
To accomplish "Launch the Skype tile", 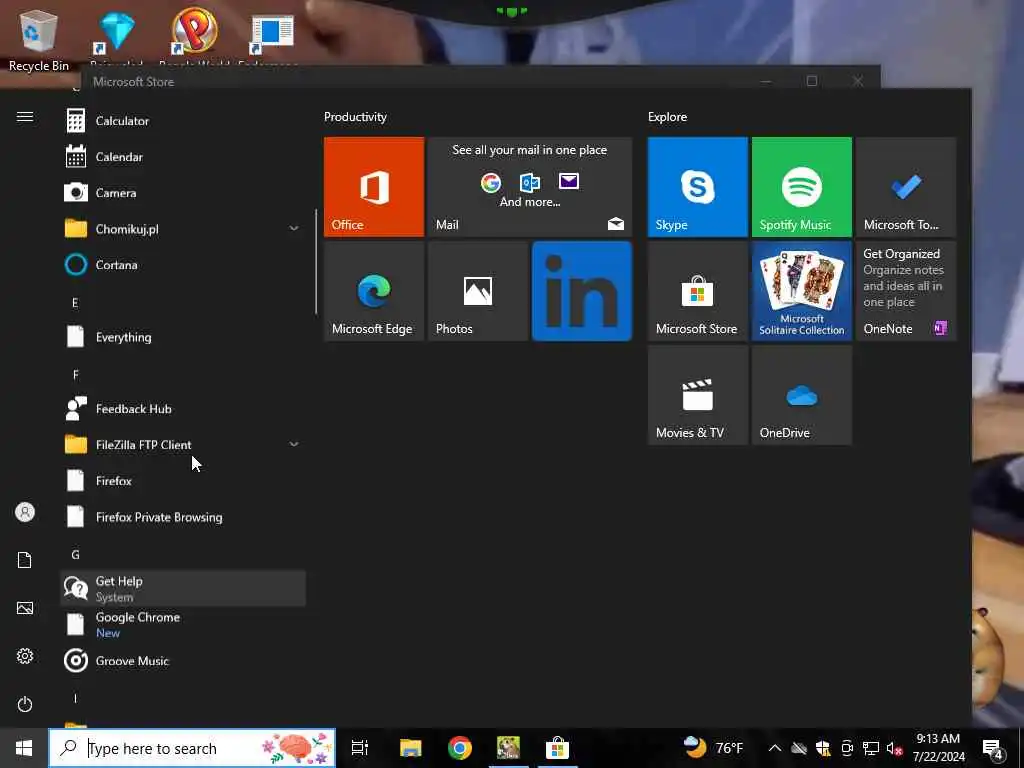I will click(697, 187).
